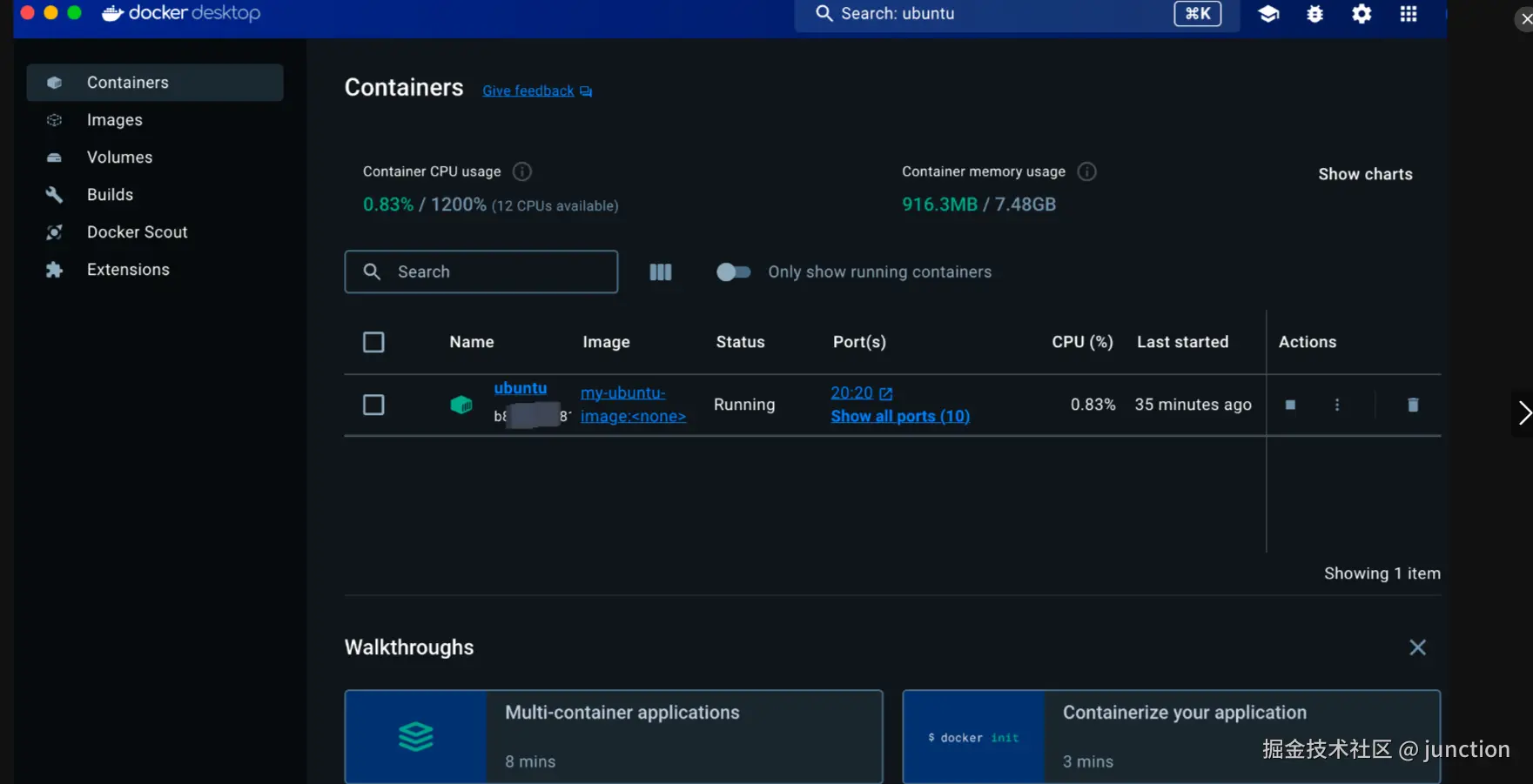The width and height of the screenshot is (1533, 784).
Task: Sort by CPU (%) column header
Action: tap(1082, 342)
